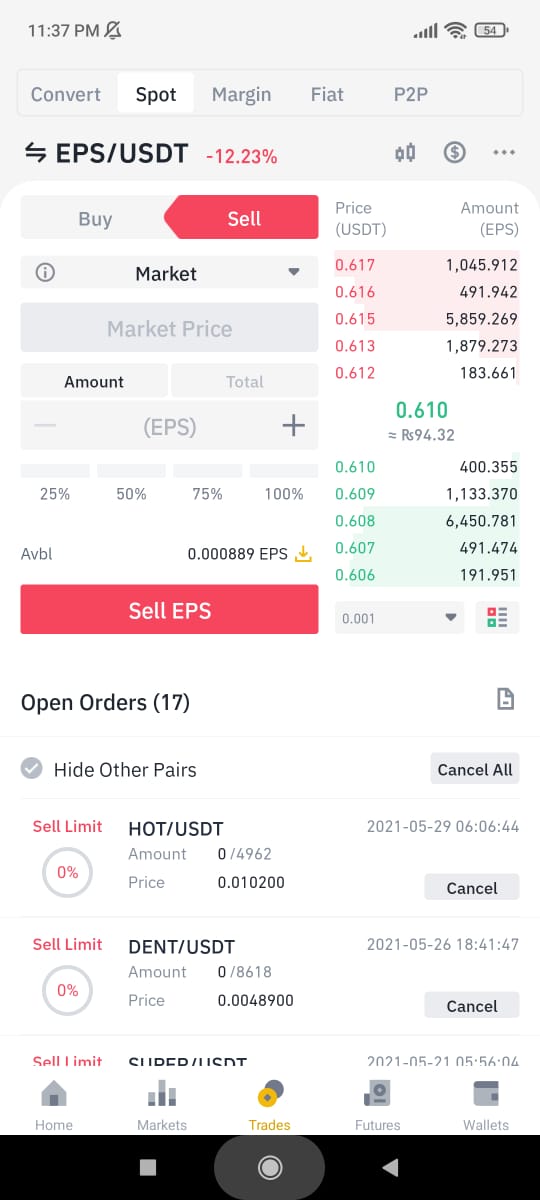
Task: Open the candlestick chart icon
Action: [x=405, y=153]
